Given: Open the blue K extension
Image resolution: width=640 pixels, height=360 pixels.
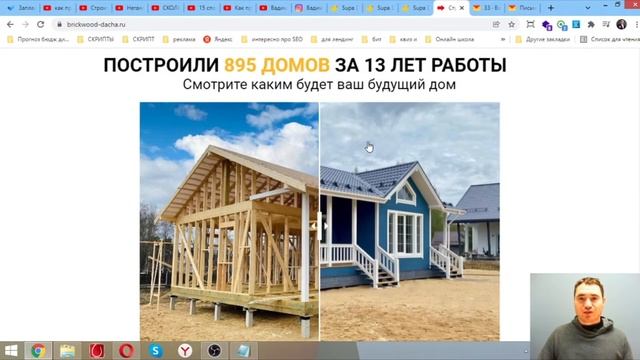Looking at the screenshot, I should point(576,24).
